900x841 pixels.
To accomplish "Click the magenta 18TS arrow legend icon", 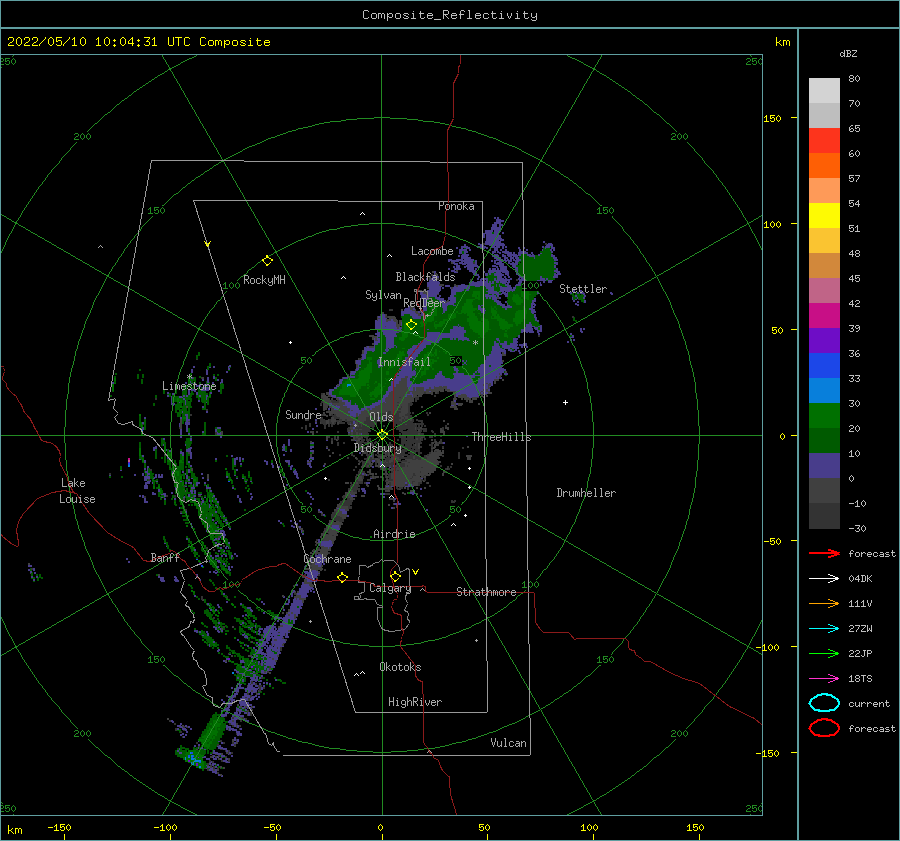I will (824, 679).
